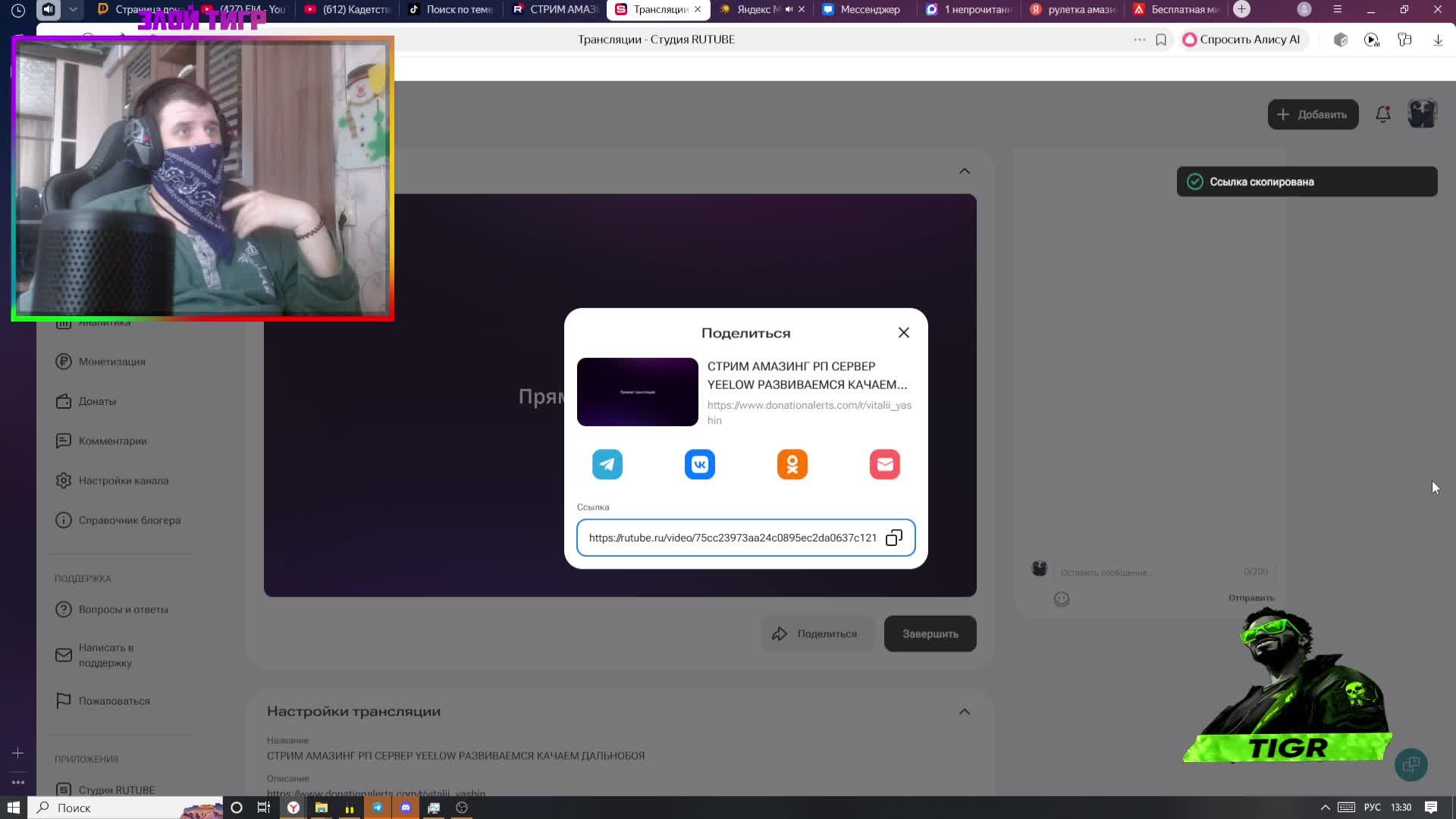
Task: Click the stream thumbnail in share dialog
Action: point(637,392)
